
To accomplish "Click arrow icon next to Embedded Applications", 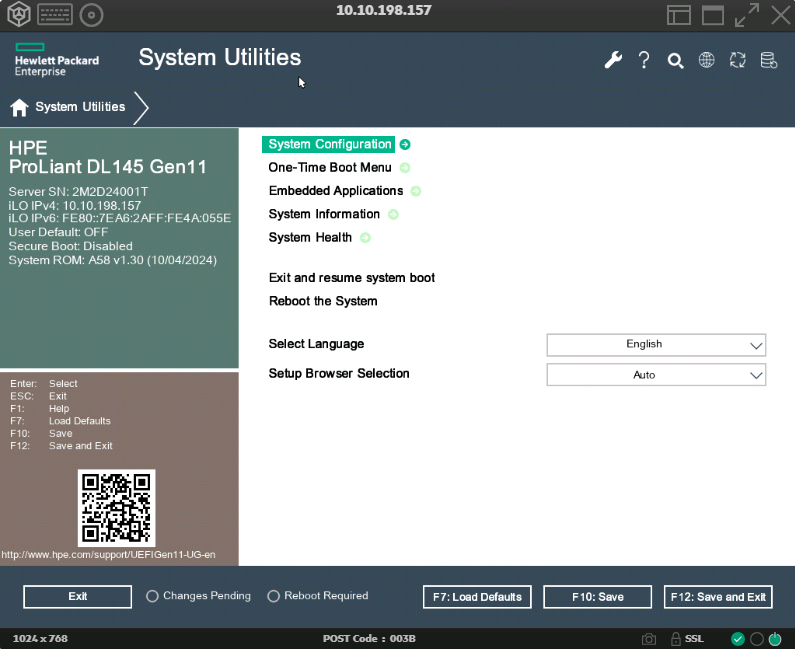I will pyautogui.click(x=416, y=191).
